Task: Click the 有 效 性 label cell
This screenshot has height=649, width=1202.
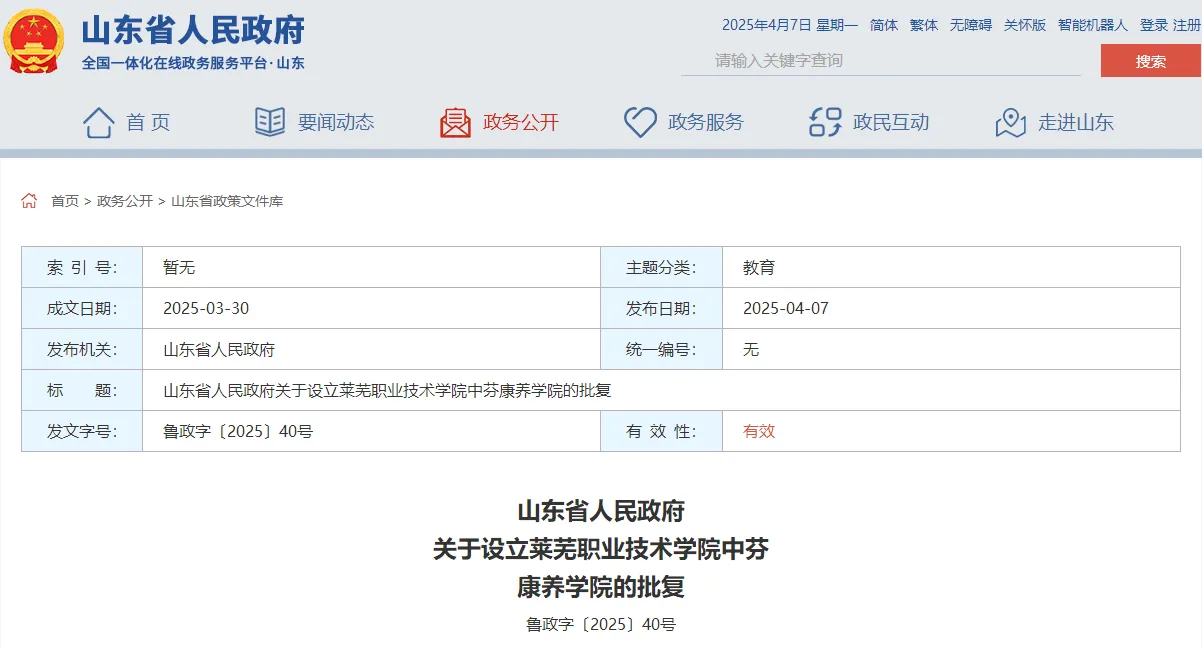Action: tap(661, 432)
